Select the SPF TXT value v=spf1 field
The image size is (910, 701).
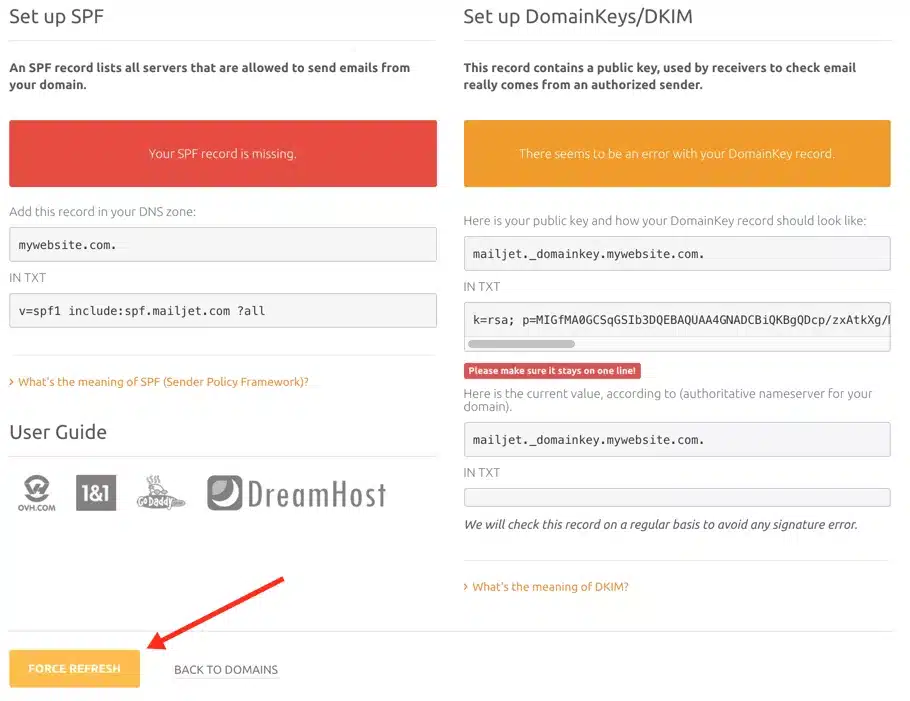223,311
